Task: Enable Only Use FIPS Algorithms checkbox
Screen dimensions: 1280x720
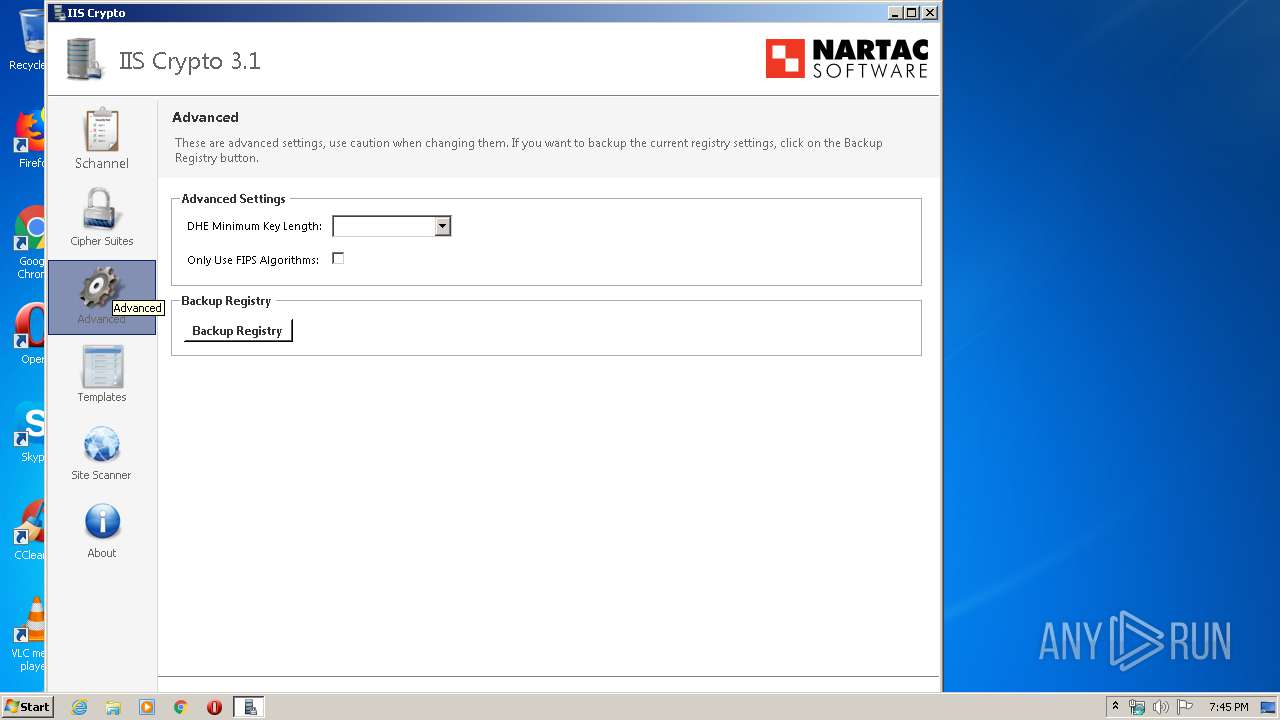Action: pos(338,258)
